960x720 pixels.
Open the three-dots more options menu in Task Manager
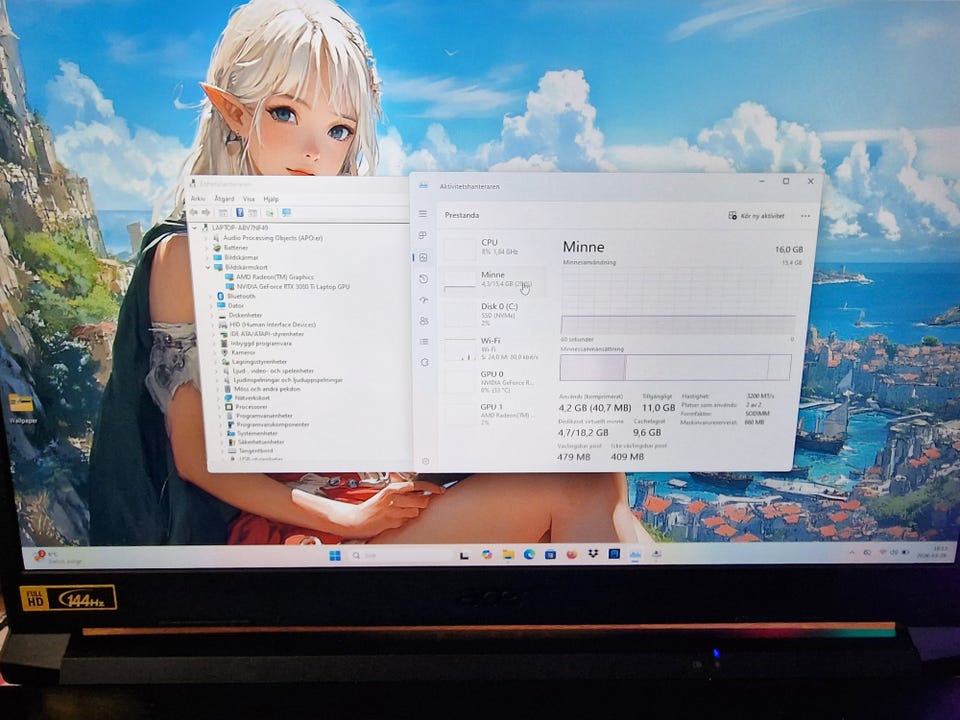tap(805, 216)
